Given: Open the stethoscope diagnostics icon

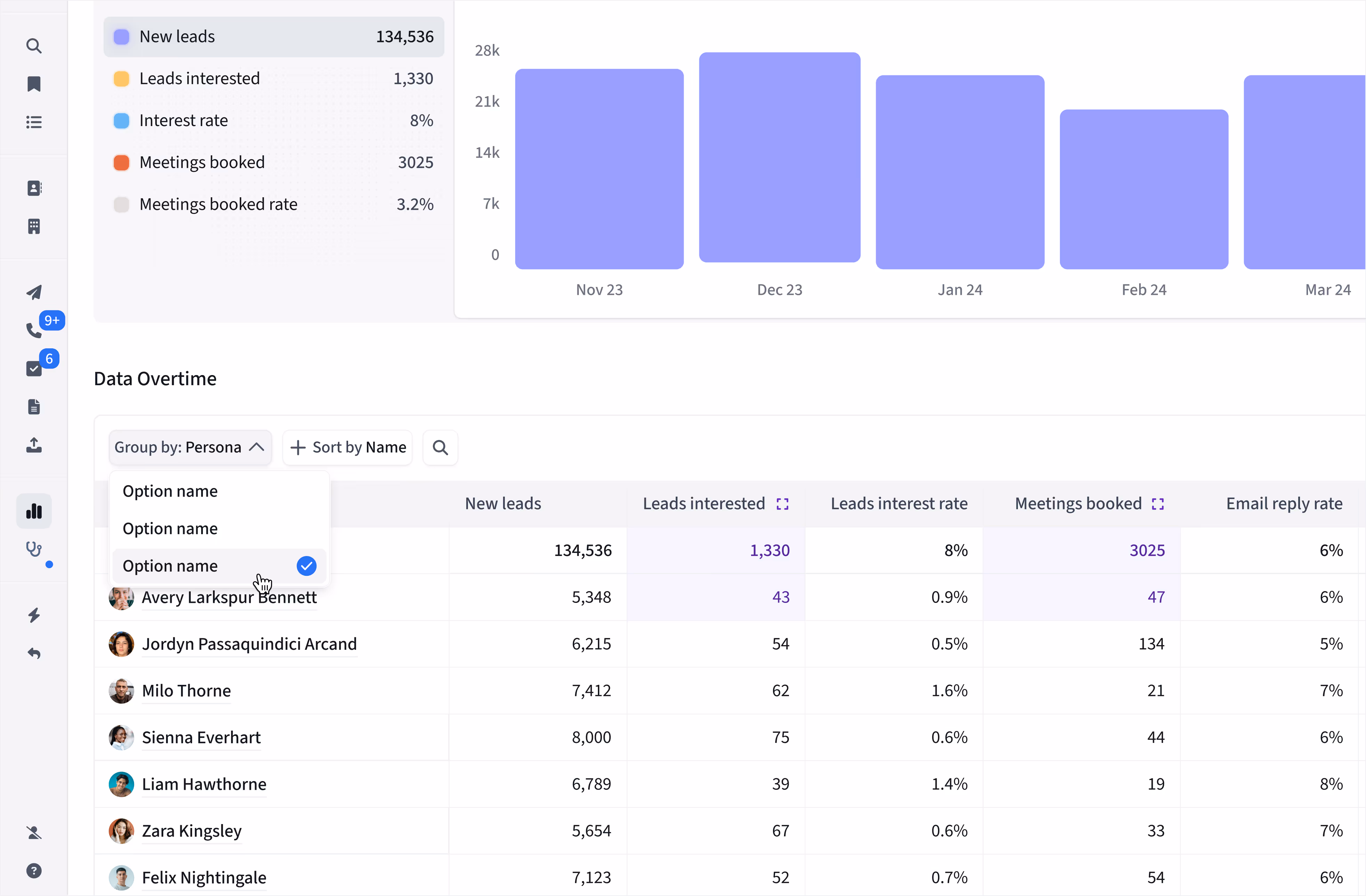Looking at the screenshot, I should click(x=34, y=549).
